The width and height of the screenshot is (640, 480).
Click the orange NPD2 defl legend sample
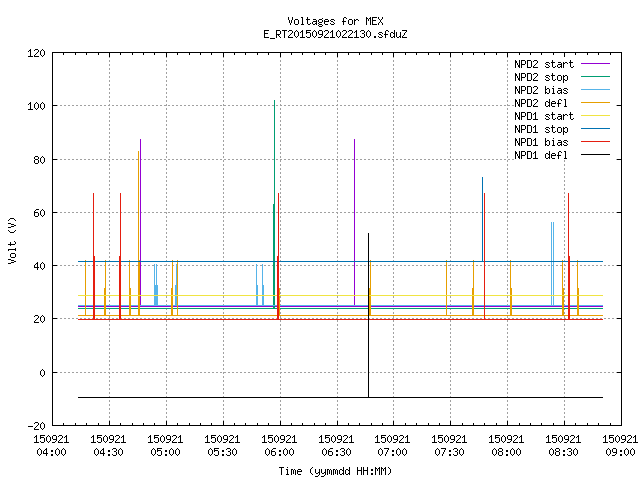[x=595, y=102]
